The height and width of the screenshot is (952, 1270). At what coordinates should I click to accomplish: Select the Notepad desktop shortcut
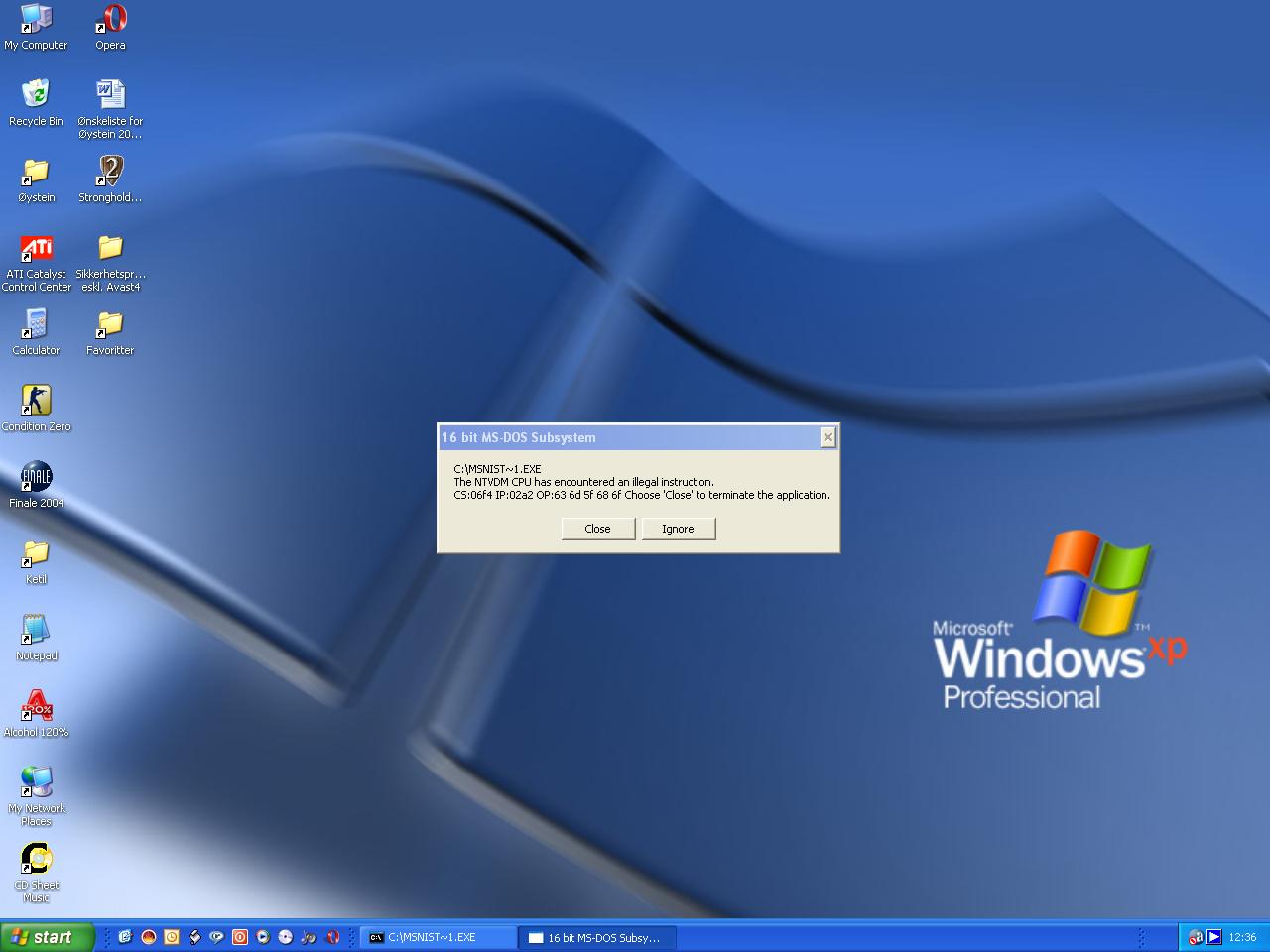pos(36,638)
